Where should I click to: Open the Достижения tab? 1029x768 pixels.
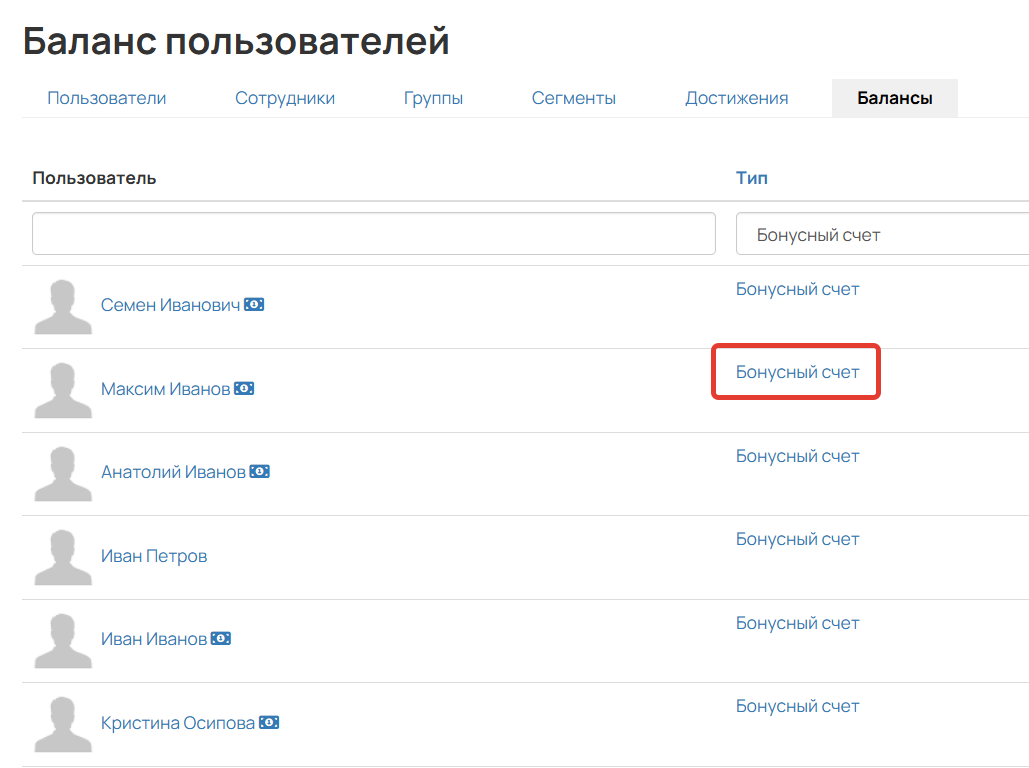738,97
